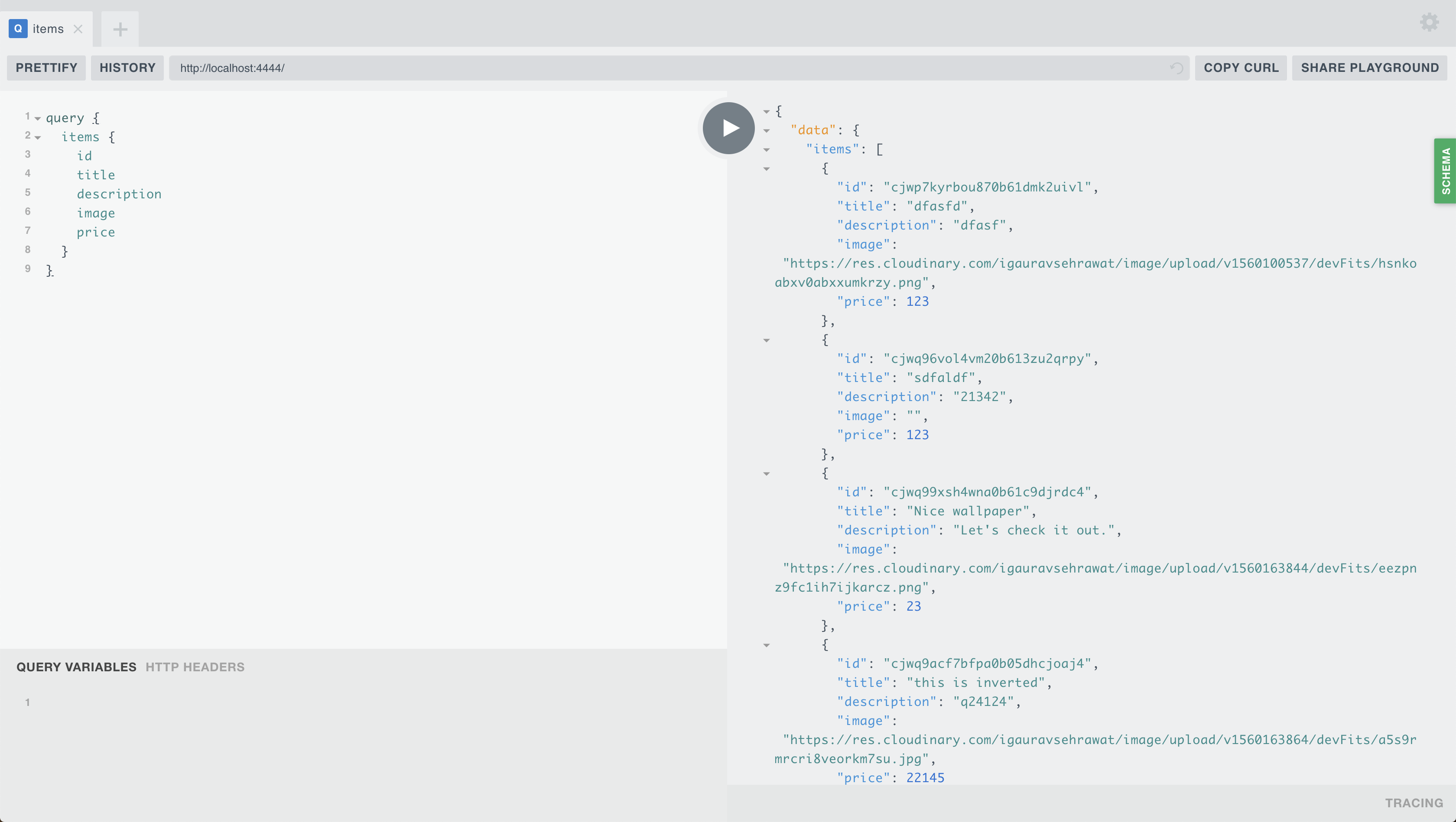Screen dimensions: 1456x822
Task: Collapse the root response object arrow
Action: click(x=767, y=112)
